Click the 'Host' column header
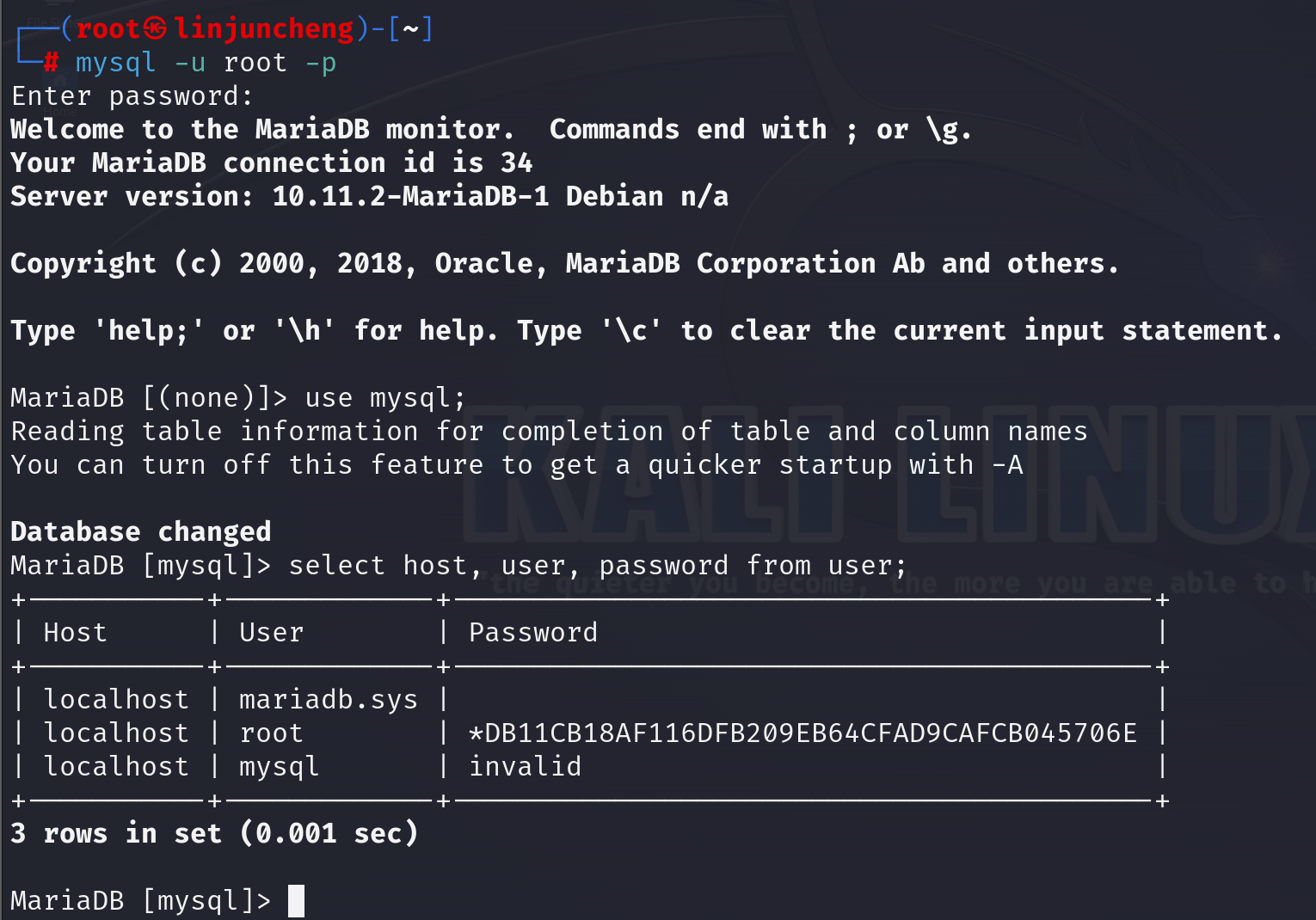 pos(76,633)
